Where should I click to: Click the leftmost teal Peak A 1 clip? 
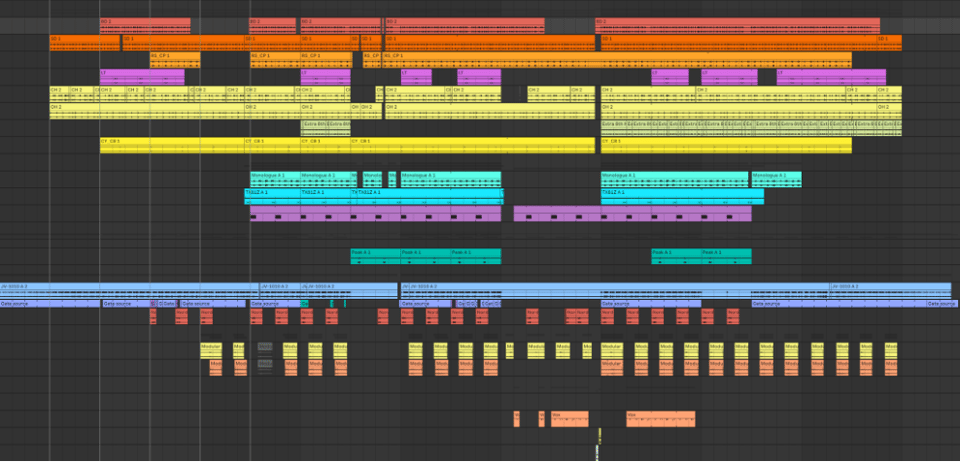[x=374, y=256]
